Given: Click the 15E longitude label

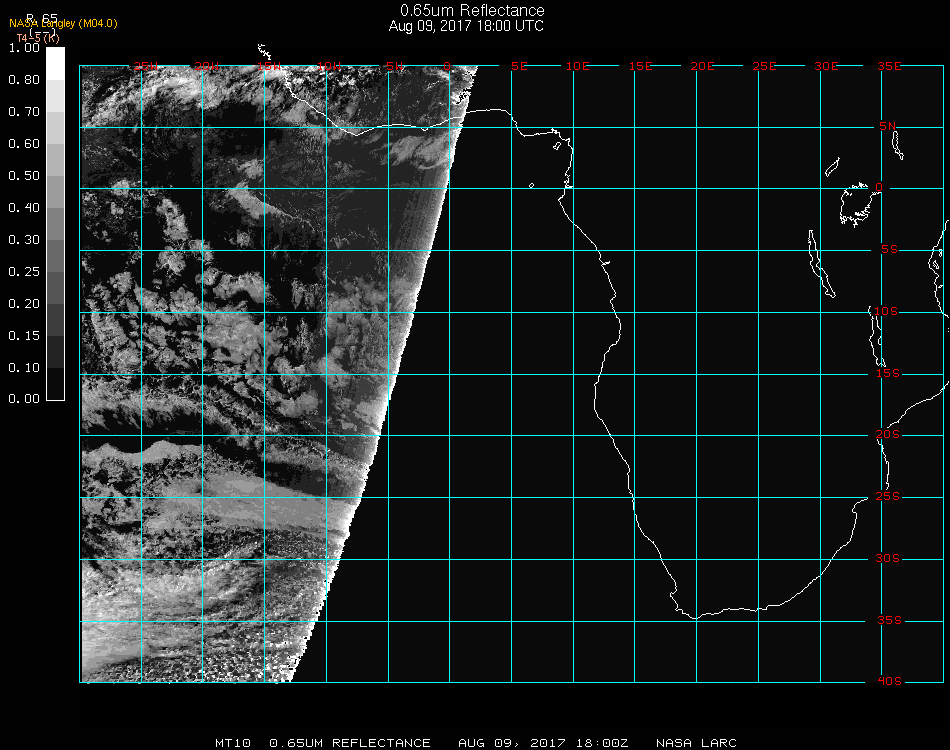Looking at the screenshot, I should pos(640,67).
